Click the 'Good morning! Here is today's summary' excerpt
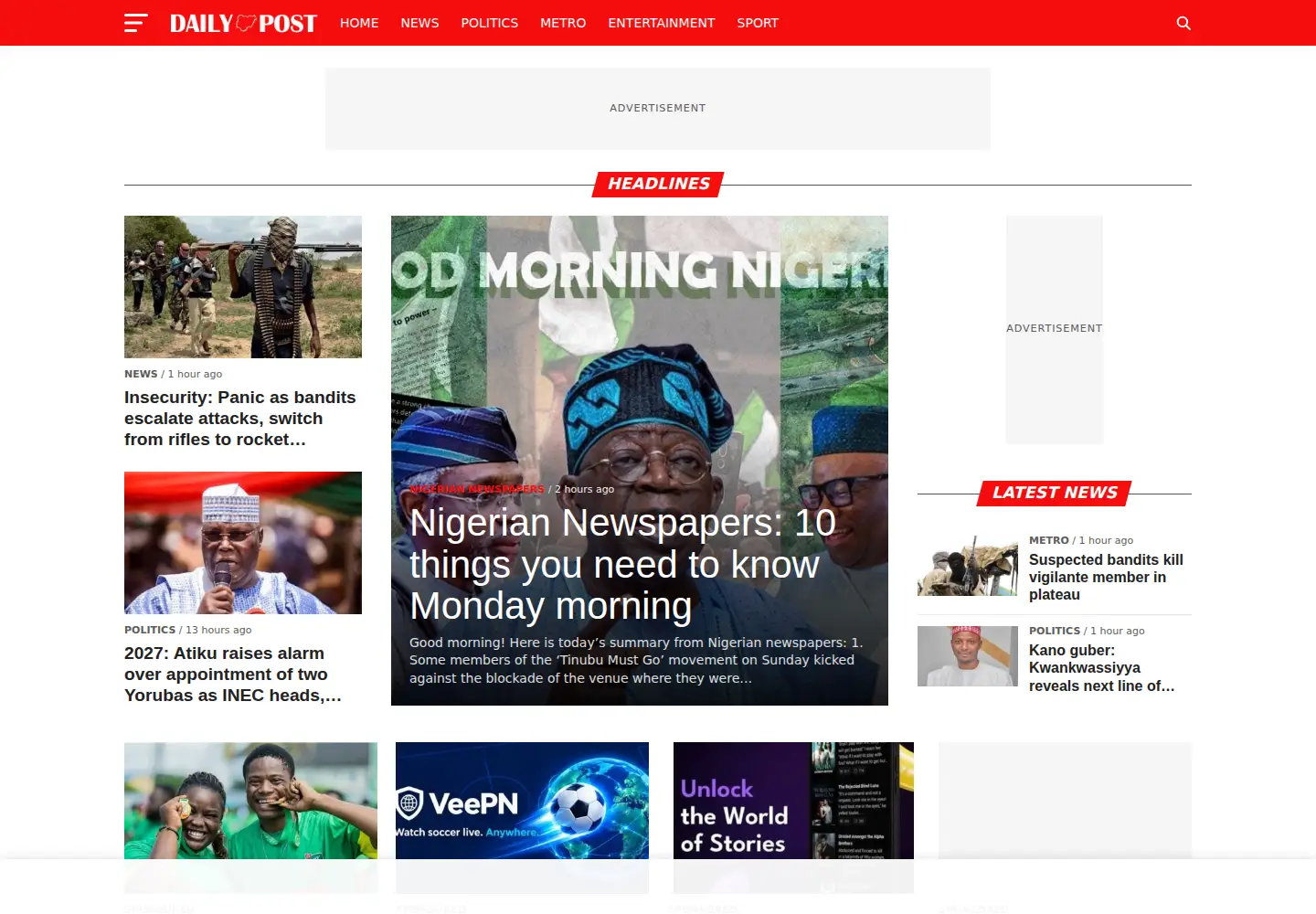 point(637,660)
